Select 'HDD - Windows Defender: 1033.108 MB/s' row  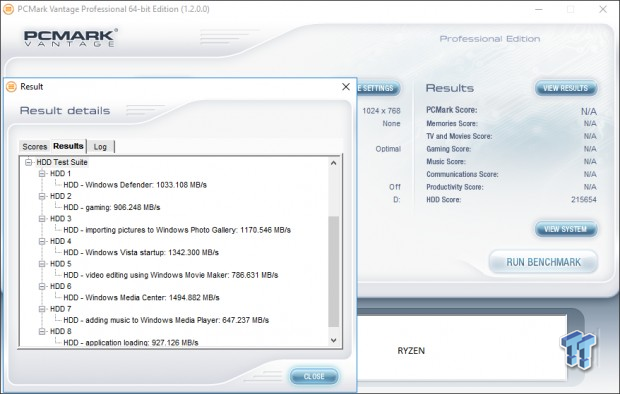pyautogui.click(x=135, y=185)
